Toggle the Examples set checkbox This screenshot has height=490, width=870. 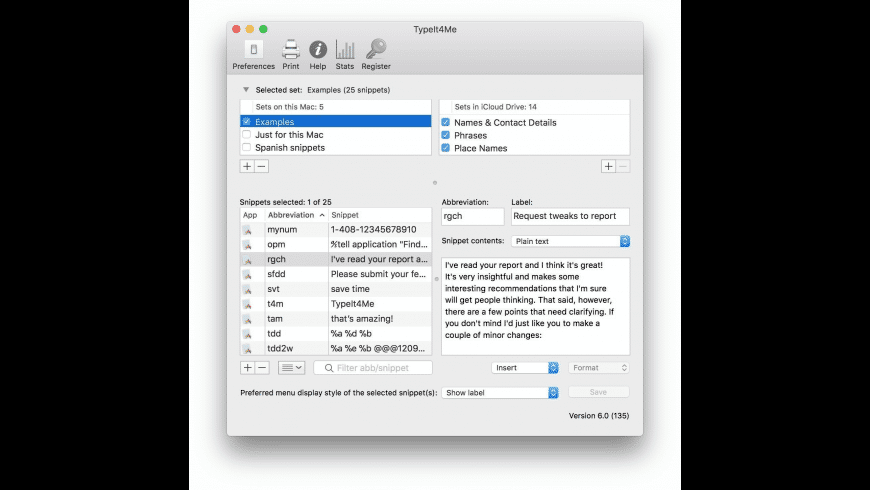(246, 122)
